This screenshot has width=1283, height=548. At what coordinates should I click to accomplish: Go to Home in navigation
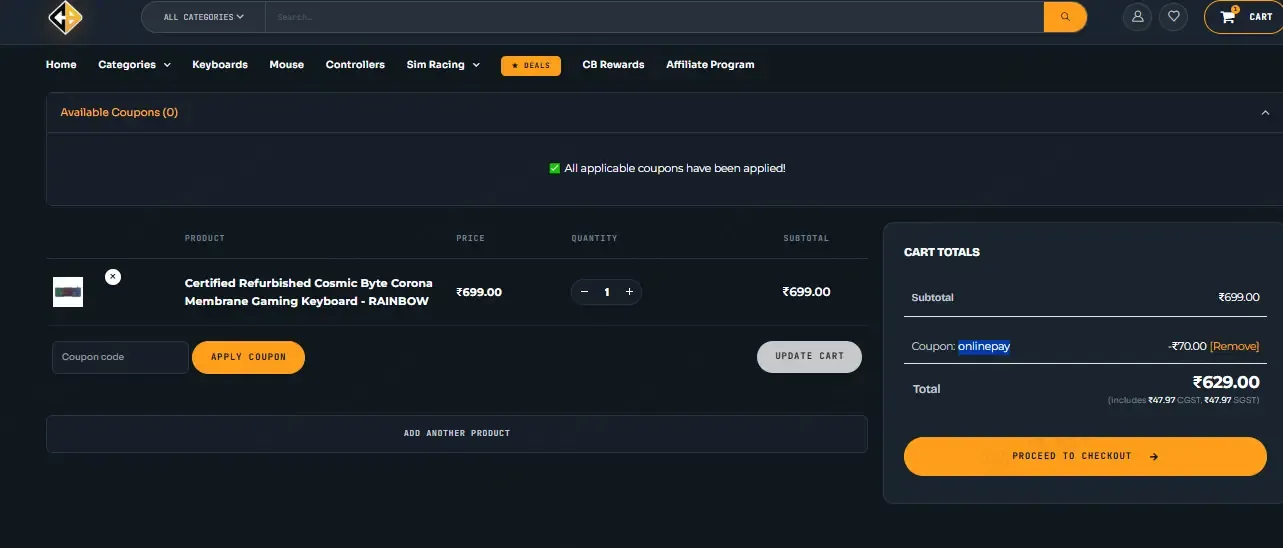click(x=61, y=65)
